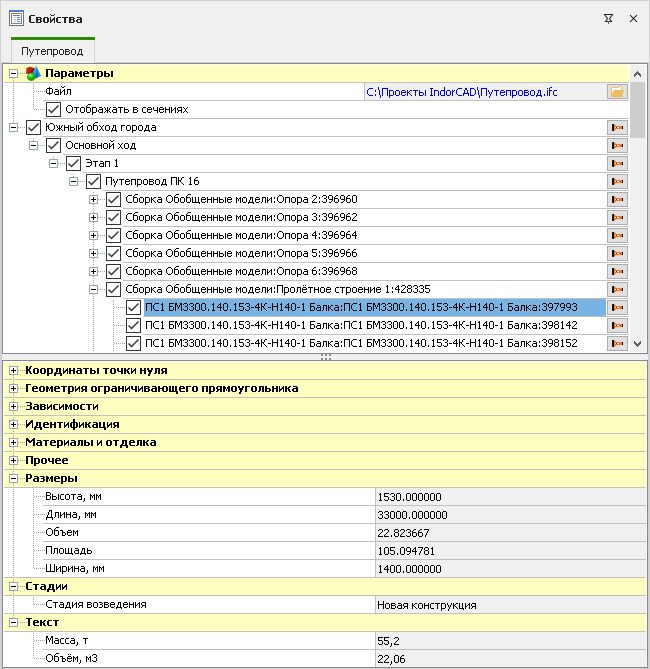
Task: Click locate icon in Опора 6:396968 row
Action: (x=617, y=271)
